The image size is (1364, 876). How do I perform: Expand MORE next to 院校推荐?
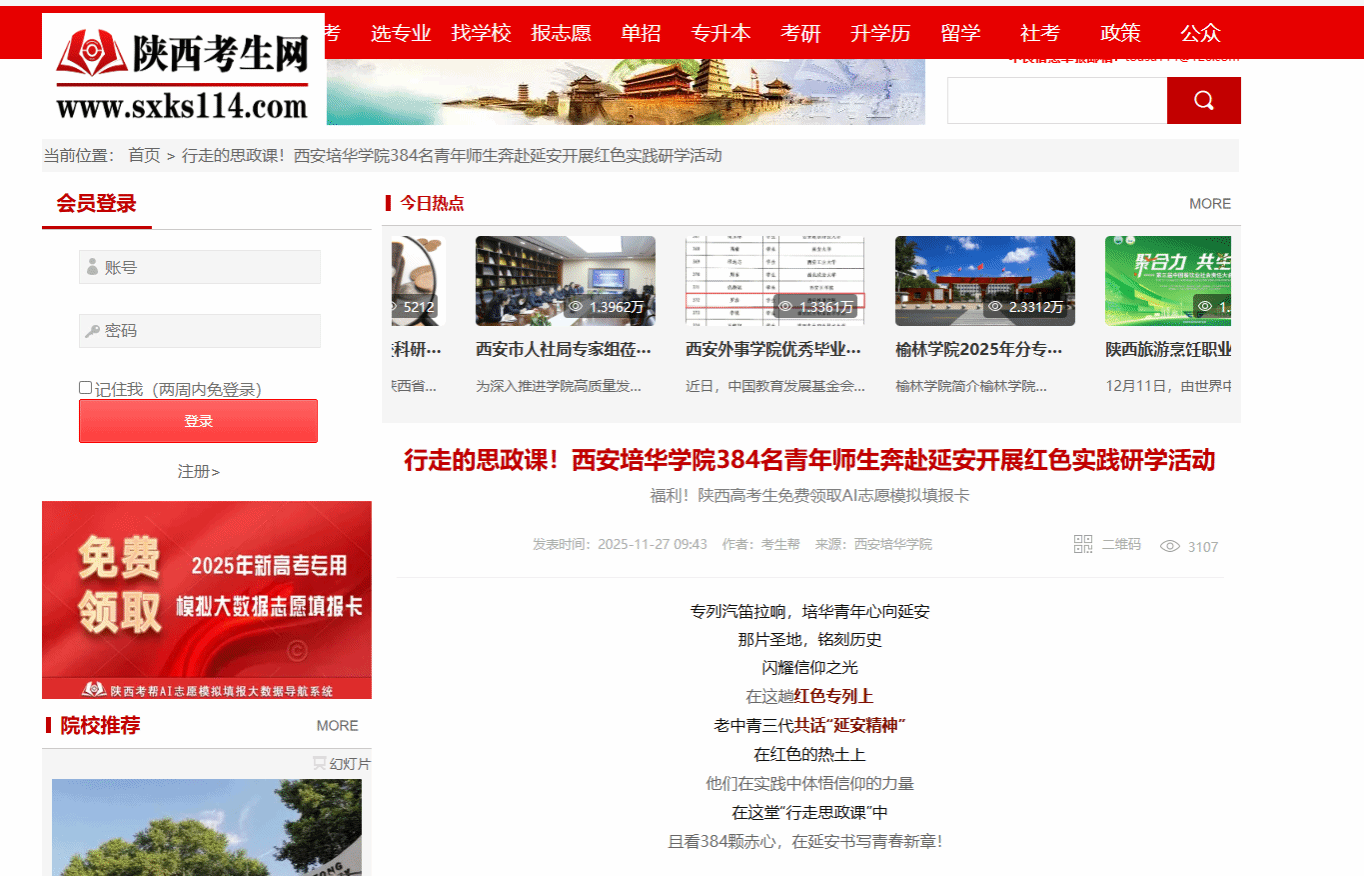point(337,725)
